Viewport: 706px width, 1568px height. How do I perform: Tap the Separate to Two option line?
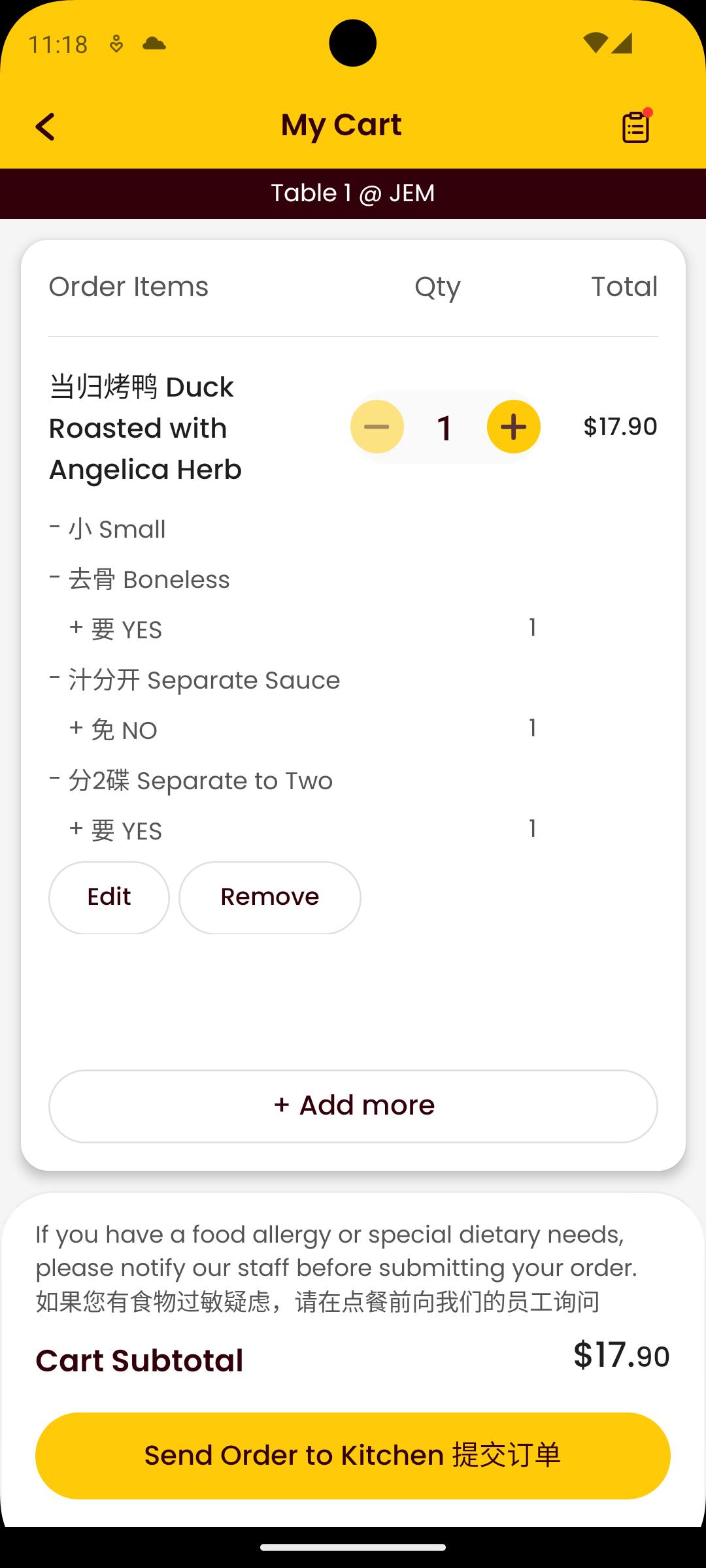191,781
